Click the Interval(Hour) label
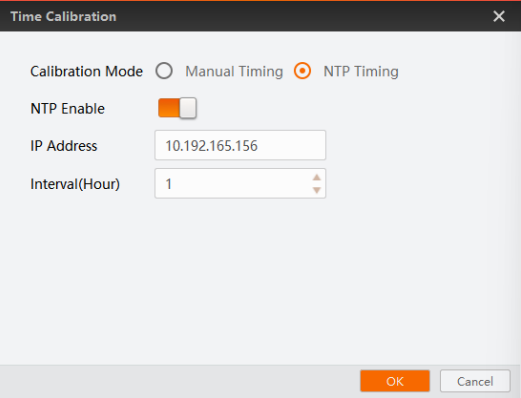The width and height of the screenshot is (521, 398). pyautogui.click(x=75, y=184)
